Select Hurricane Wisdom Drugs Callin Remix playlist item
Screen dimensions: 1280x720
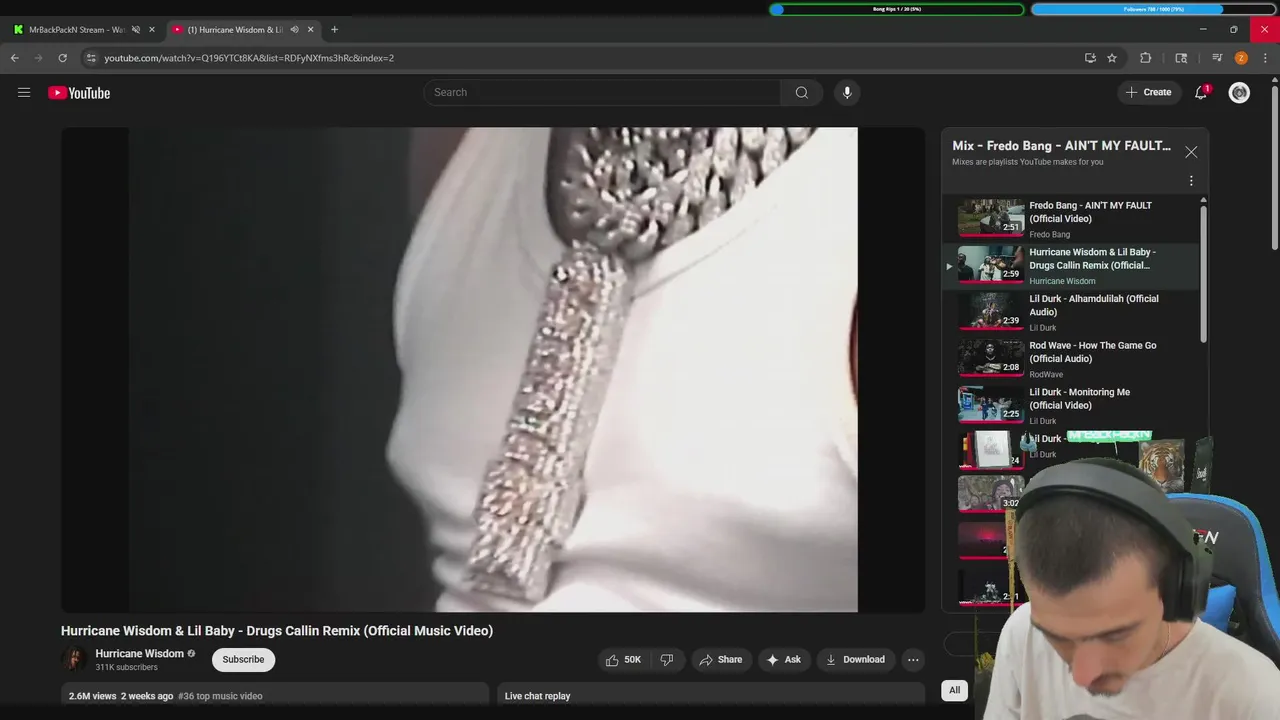1070,266
